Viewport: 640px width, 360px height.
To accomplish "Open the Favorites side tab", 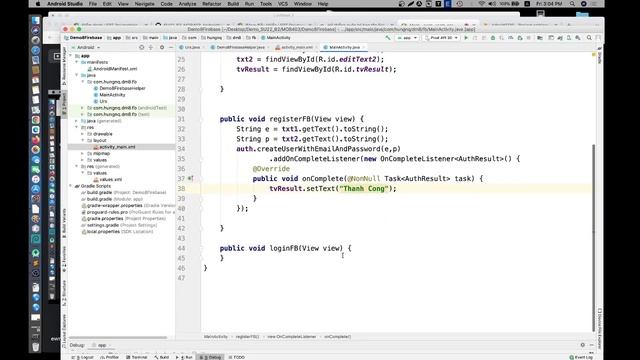I will click(x=64, y=259).
